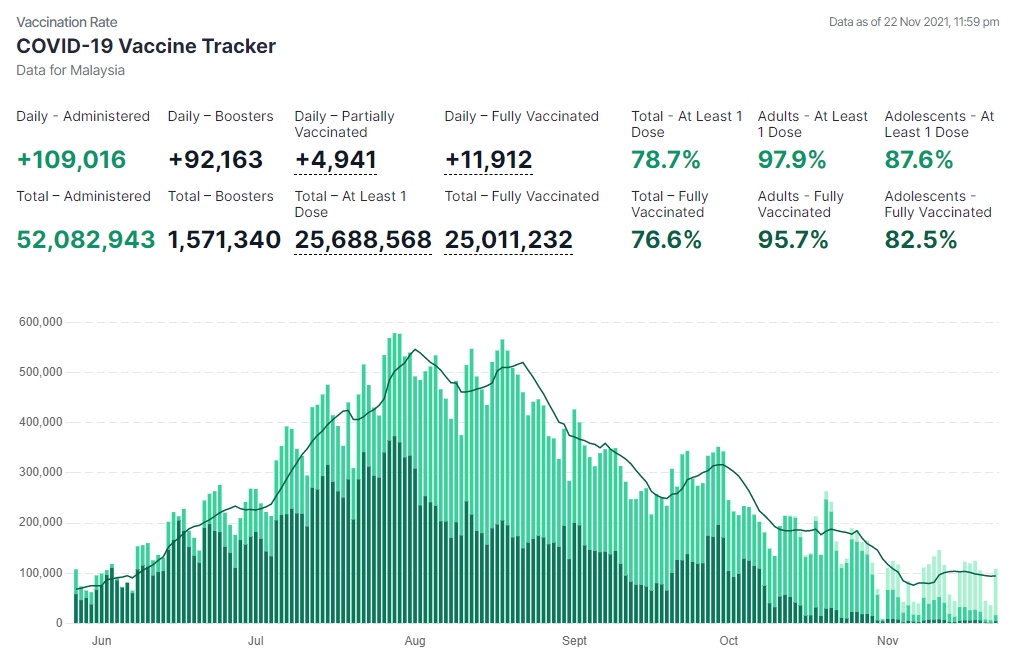Viewport: 1015px width, 665px height.
Task: Click the 95.7% adults fully vaccinated percentage
Action: [792, 240]
